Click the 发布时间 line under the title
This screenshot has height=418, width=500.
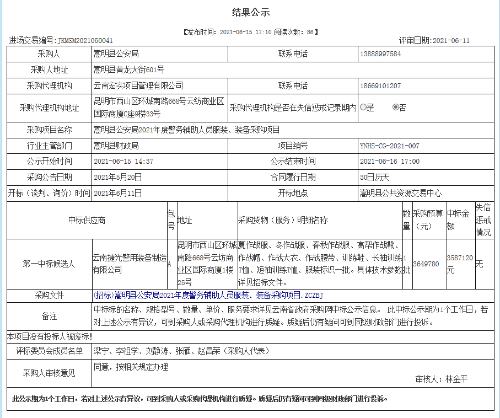pos(250,32)
